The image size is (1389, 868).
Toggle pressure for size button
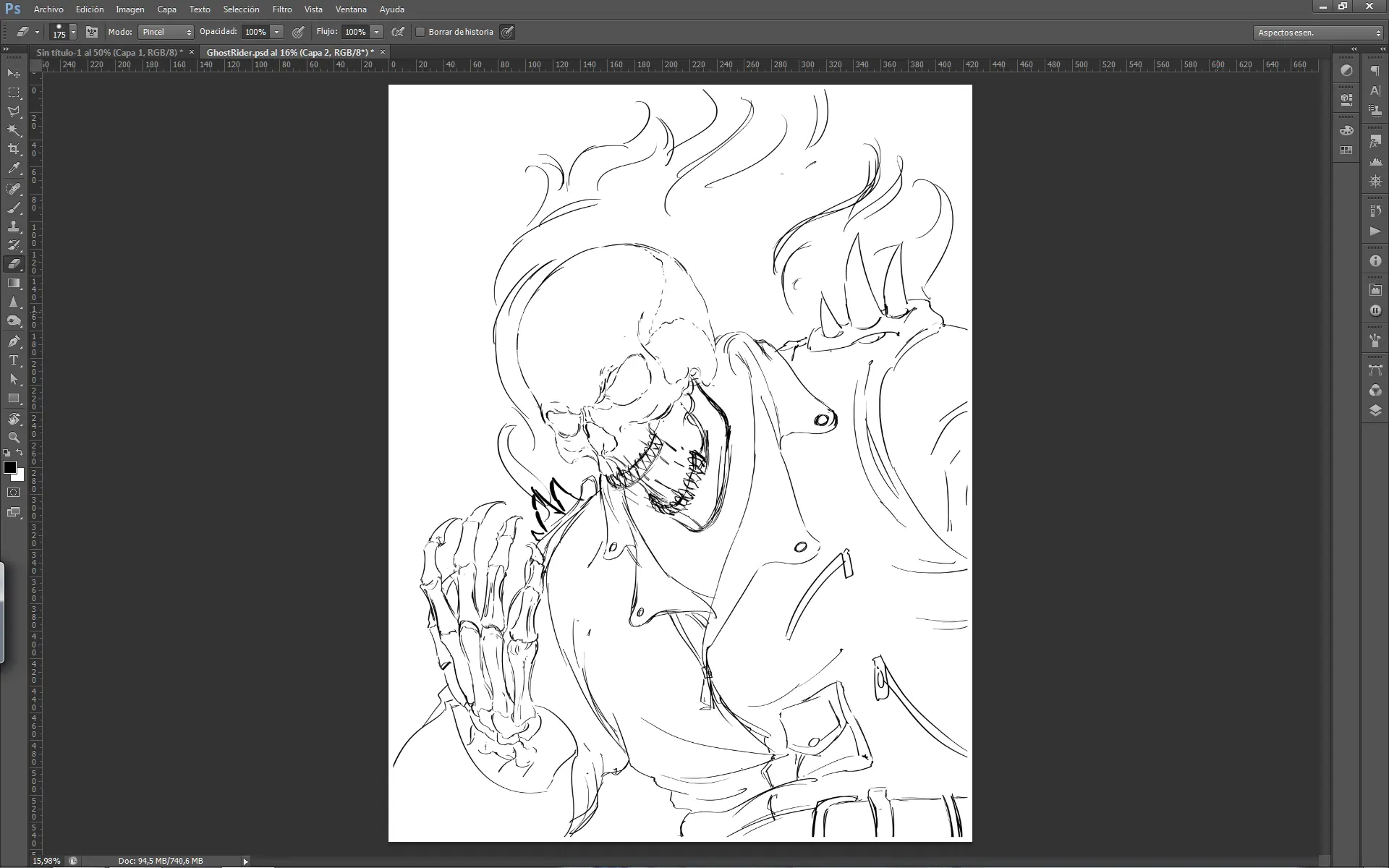507,32
